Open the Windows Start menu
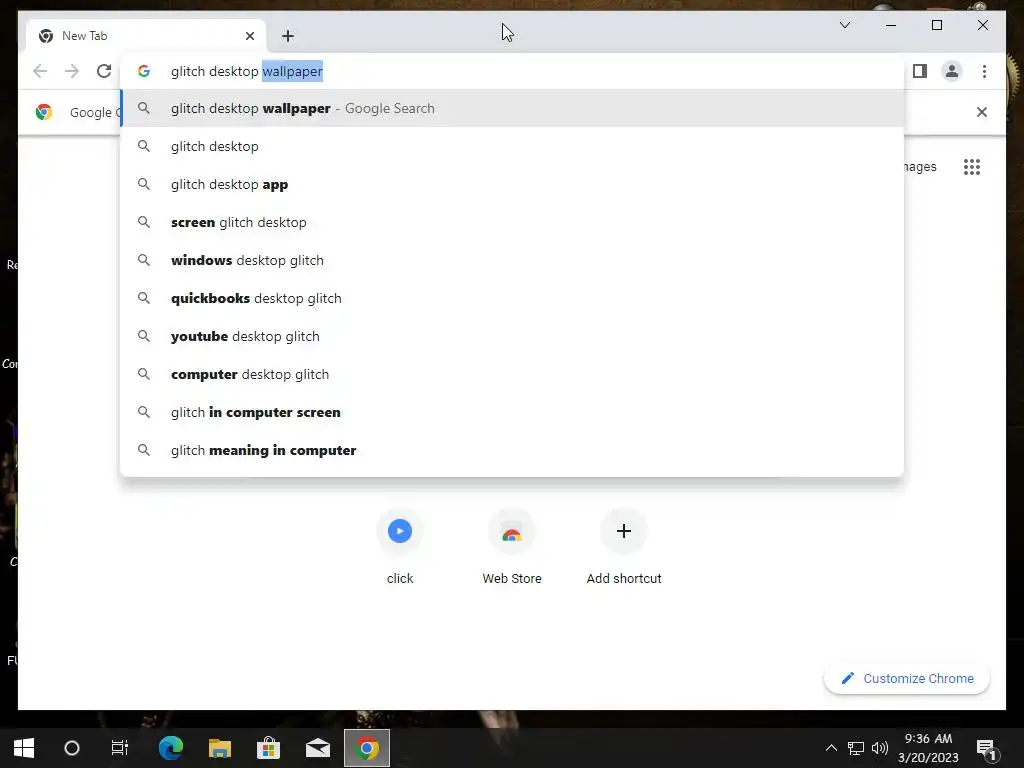Screen dimensions: 1024x768 point(24,748)
